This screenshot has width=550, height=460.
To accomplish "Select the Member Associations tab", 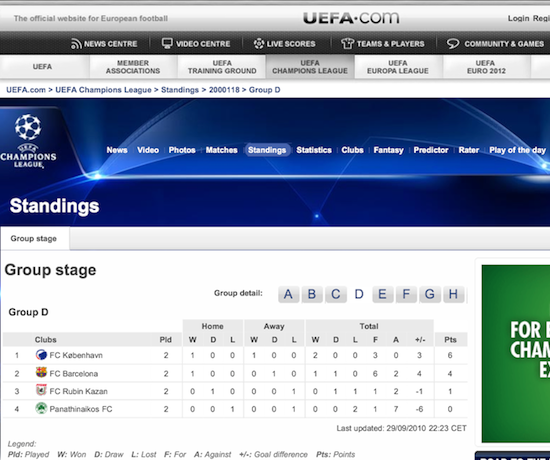I will pyautogui.click(x=133, y=67).
